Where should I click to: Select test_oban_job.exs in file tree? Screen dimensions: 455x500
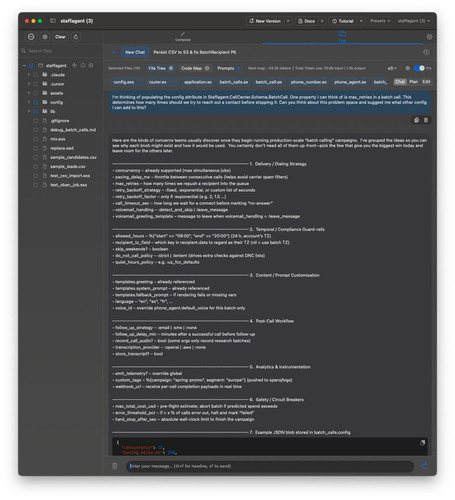coord(68,185)
